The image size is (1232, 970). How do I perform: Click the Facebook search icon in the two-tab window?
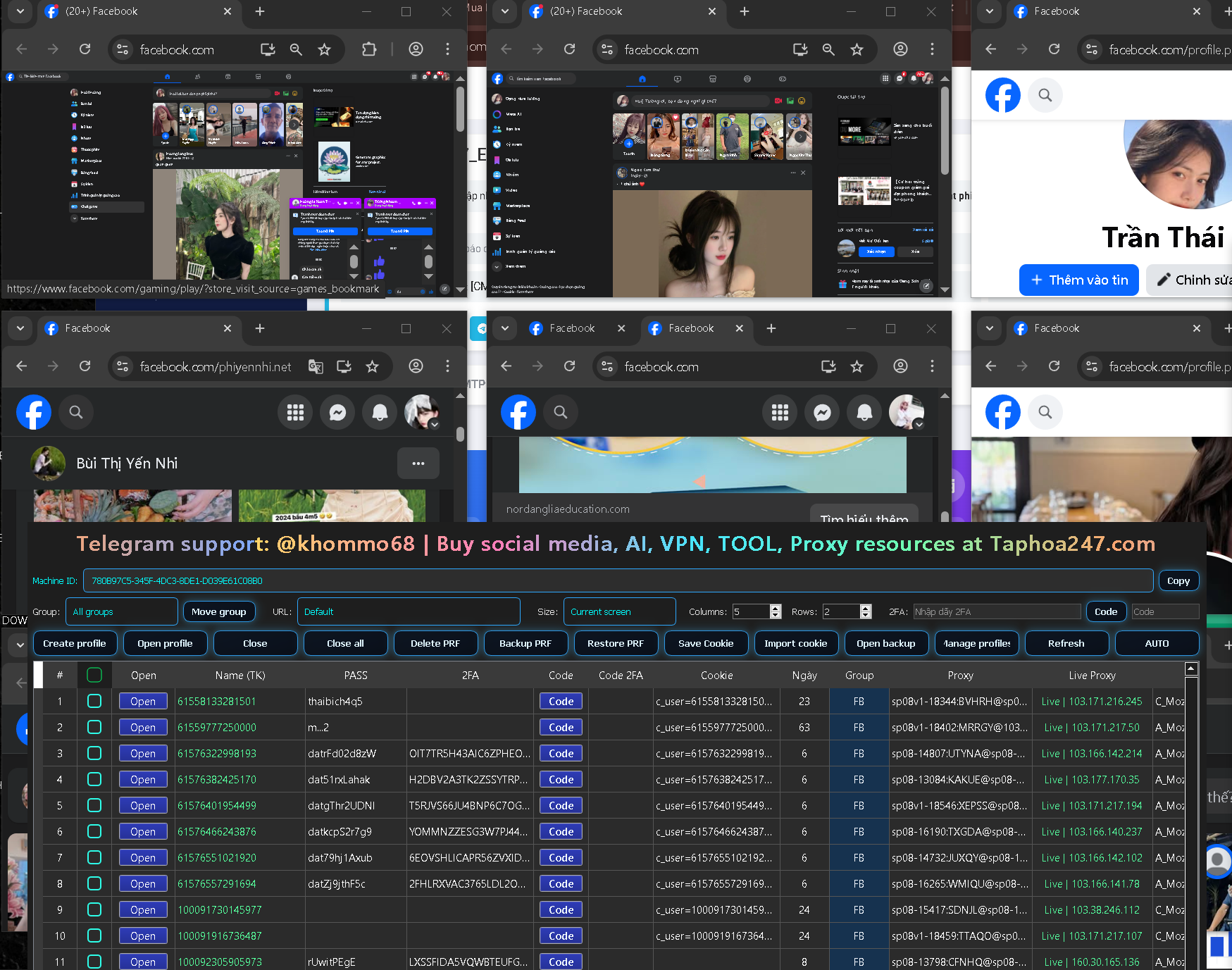pos(561,413)
